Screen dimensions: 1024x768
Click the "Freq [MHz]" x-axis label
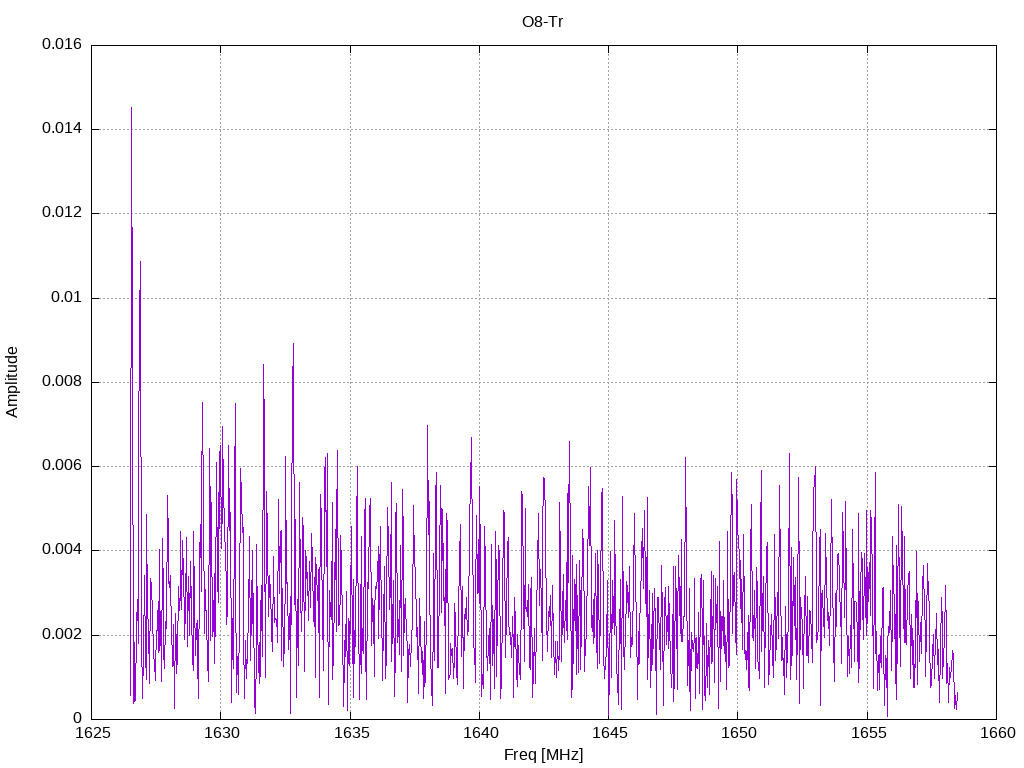[543, 755]
